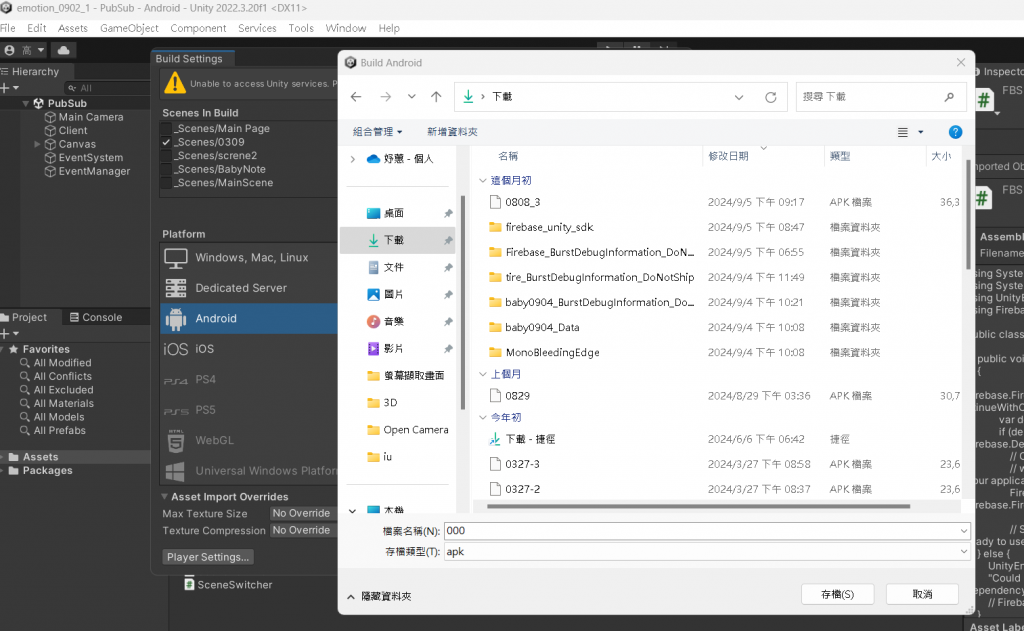This screenshot has width=1024, height=631.
Task: Switch to the Project tab
Action: click(24, 317)
